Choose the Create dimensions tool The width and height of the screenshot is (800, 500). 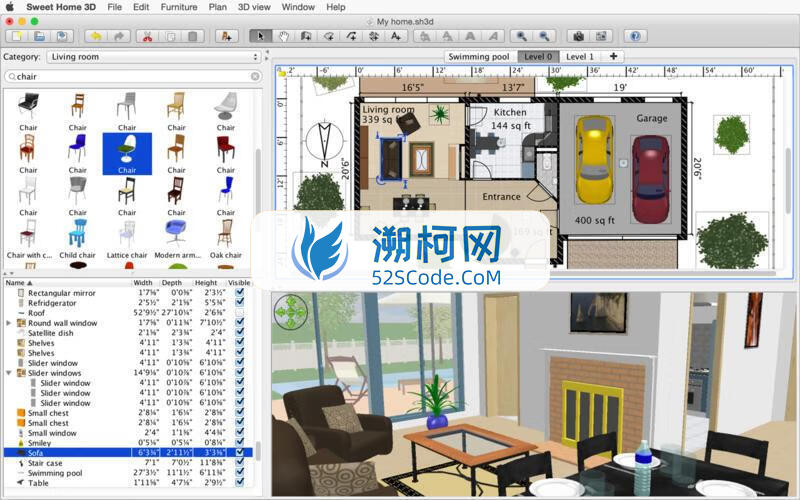373,36
